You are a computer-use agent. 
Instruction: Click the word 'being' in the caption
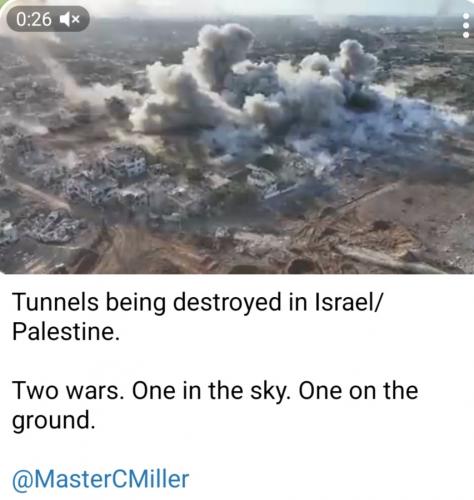coord(136,302)
